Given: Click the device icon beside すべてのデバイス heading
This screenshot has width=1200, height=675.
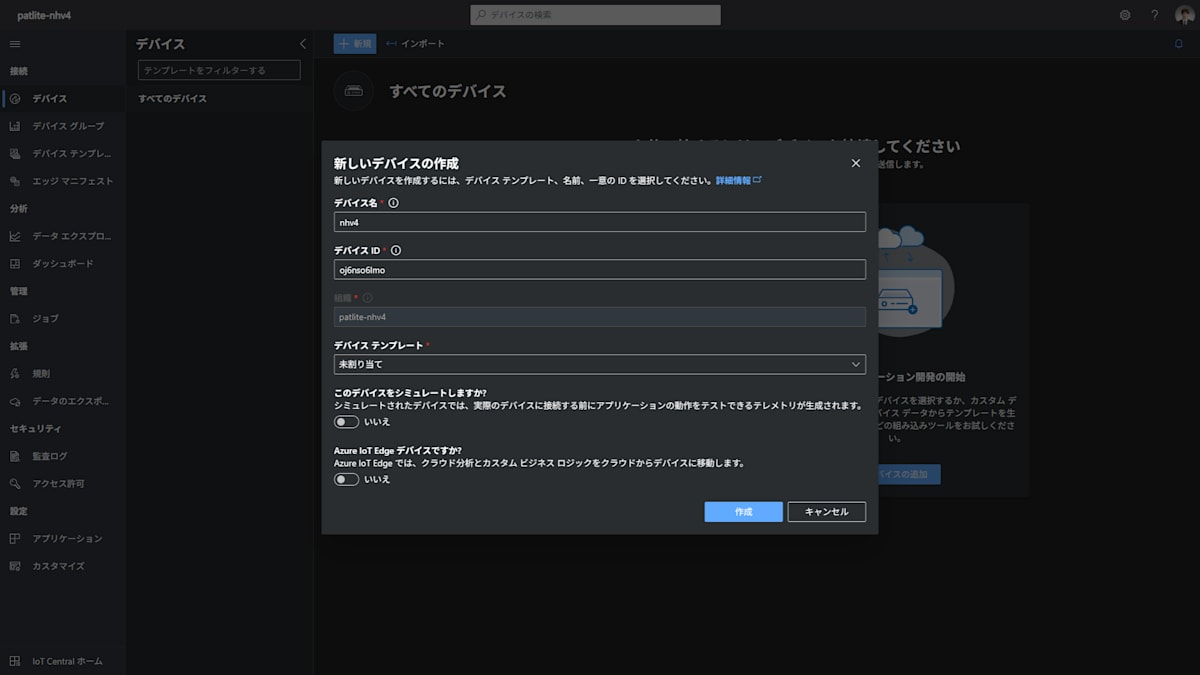Looking at the screenshot, I should point(354,91).
